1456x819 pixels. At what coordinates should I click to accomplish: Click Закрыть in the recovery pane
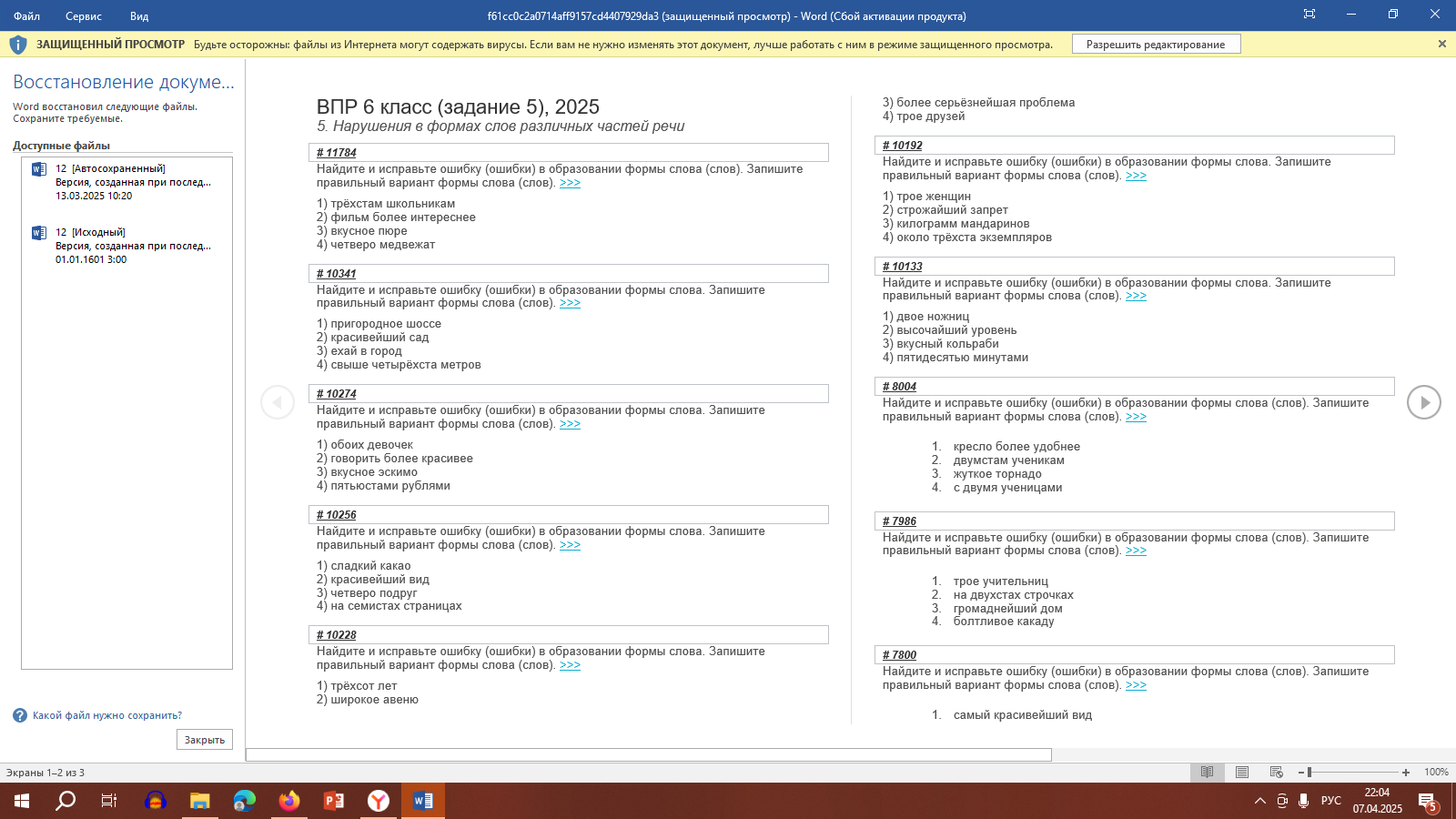(205, 740)
